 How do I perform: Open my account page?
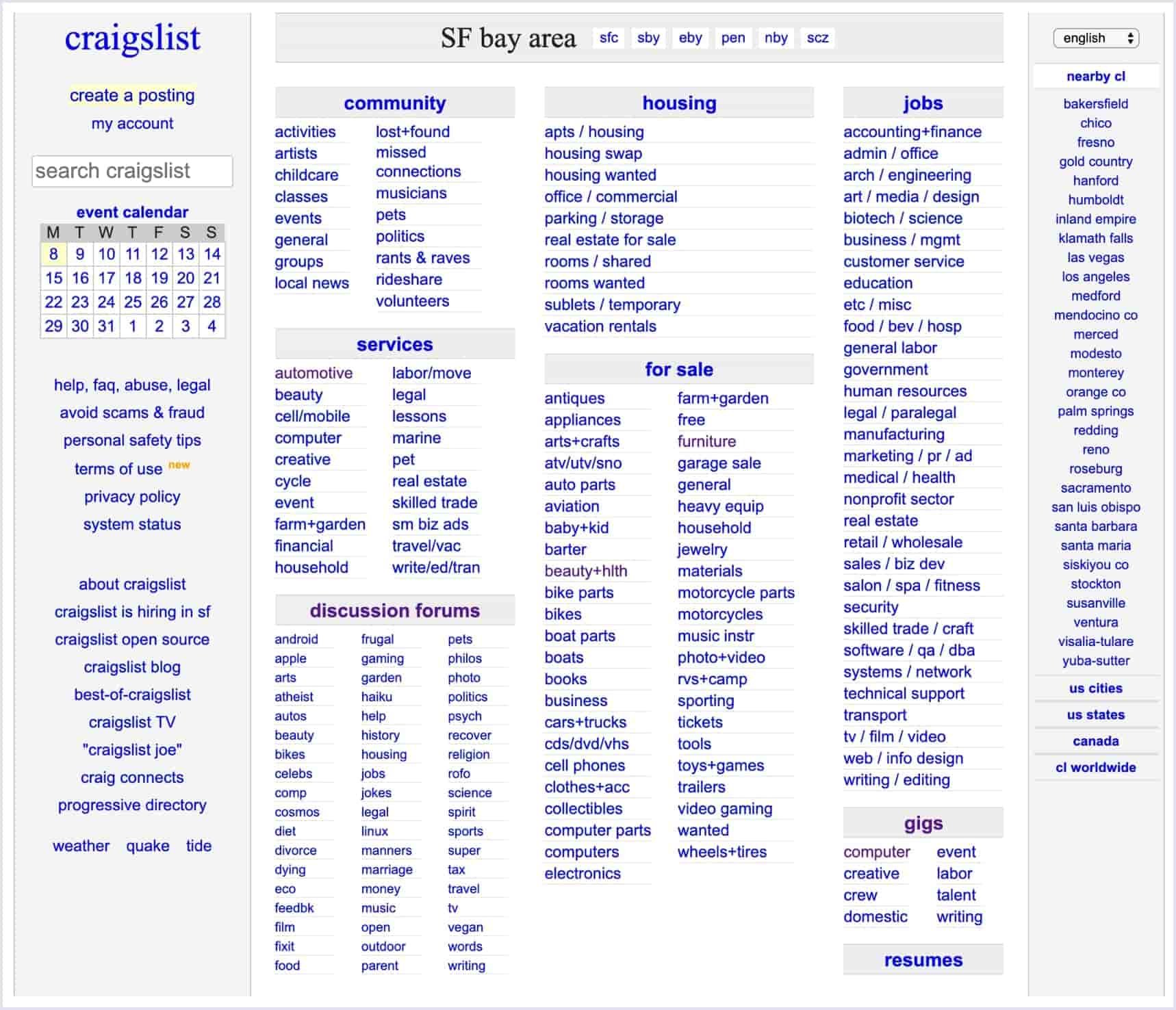pyautogui.click(x=132, y=123)
